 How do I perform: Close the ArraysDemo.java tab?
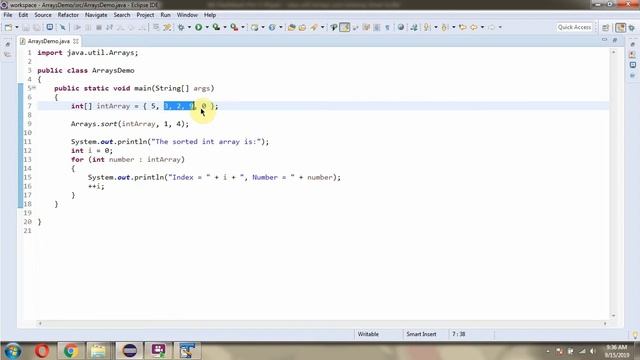[x=76, y=41]
